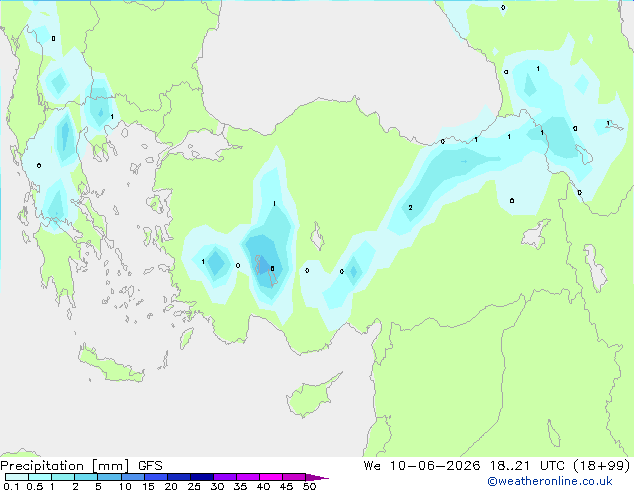Screen dimensions: 634x490
Task: Click the 'Precipitation [mm]' title text
Action: pyautogui.click(x=65, y=466)
